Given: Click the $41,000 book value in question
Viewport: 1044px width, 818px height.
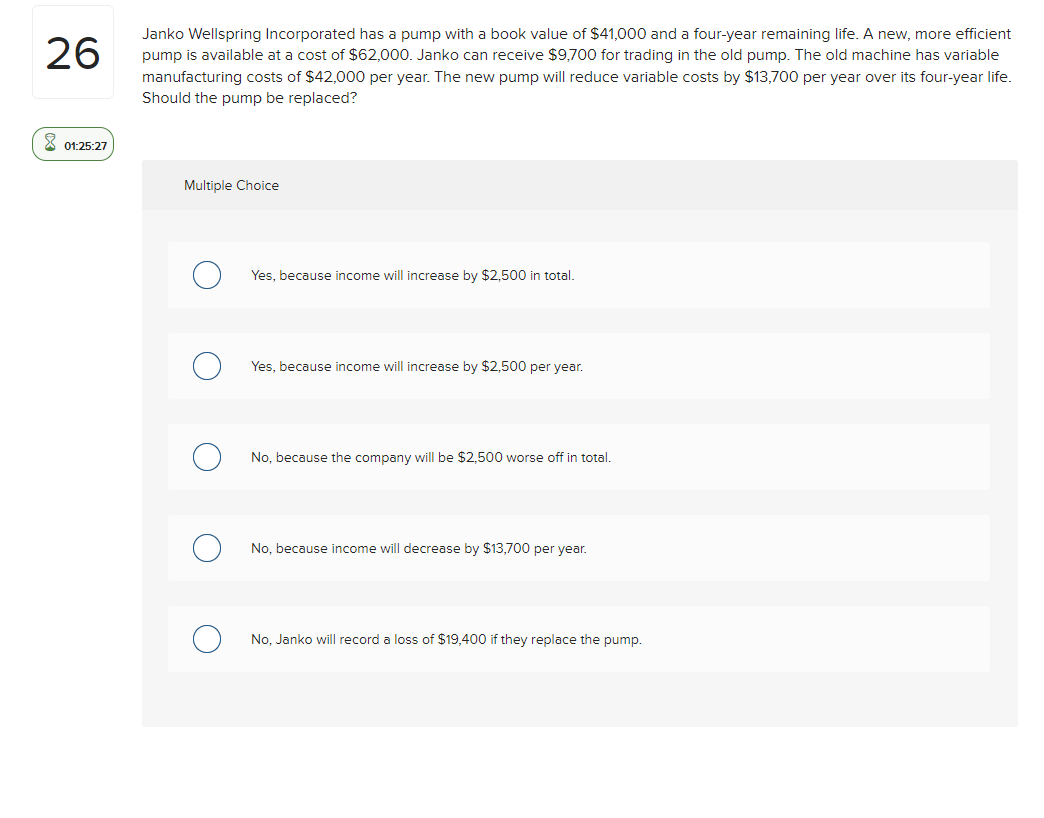Looking at the screenshot, I should pyautogui.click(x=618, y=34).
